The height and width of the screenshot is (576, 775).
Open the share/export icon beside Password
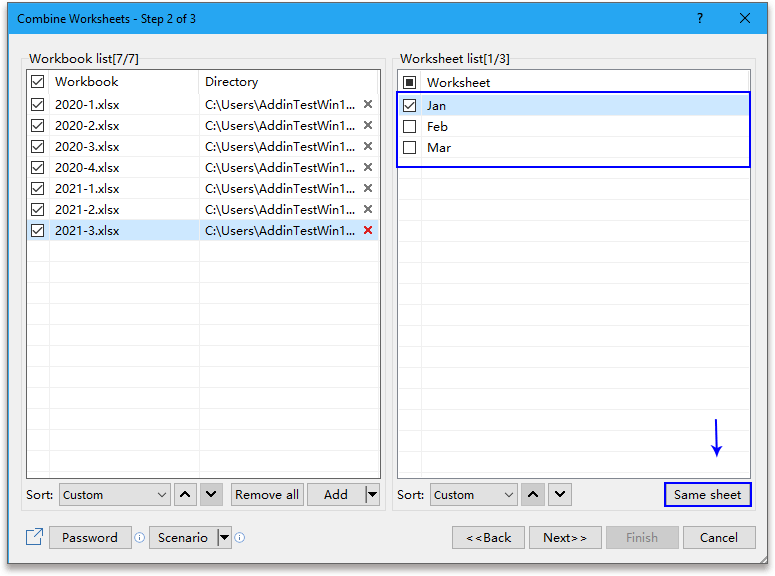34,537
